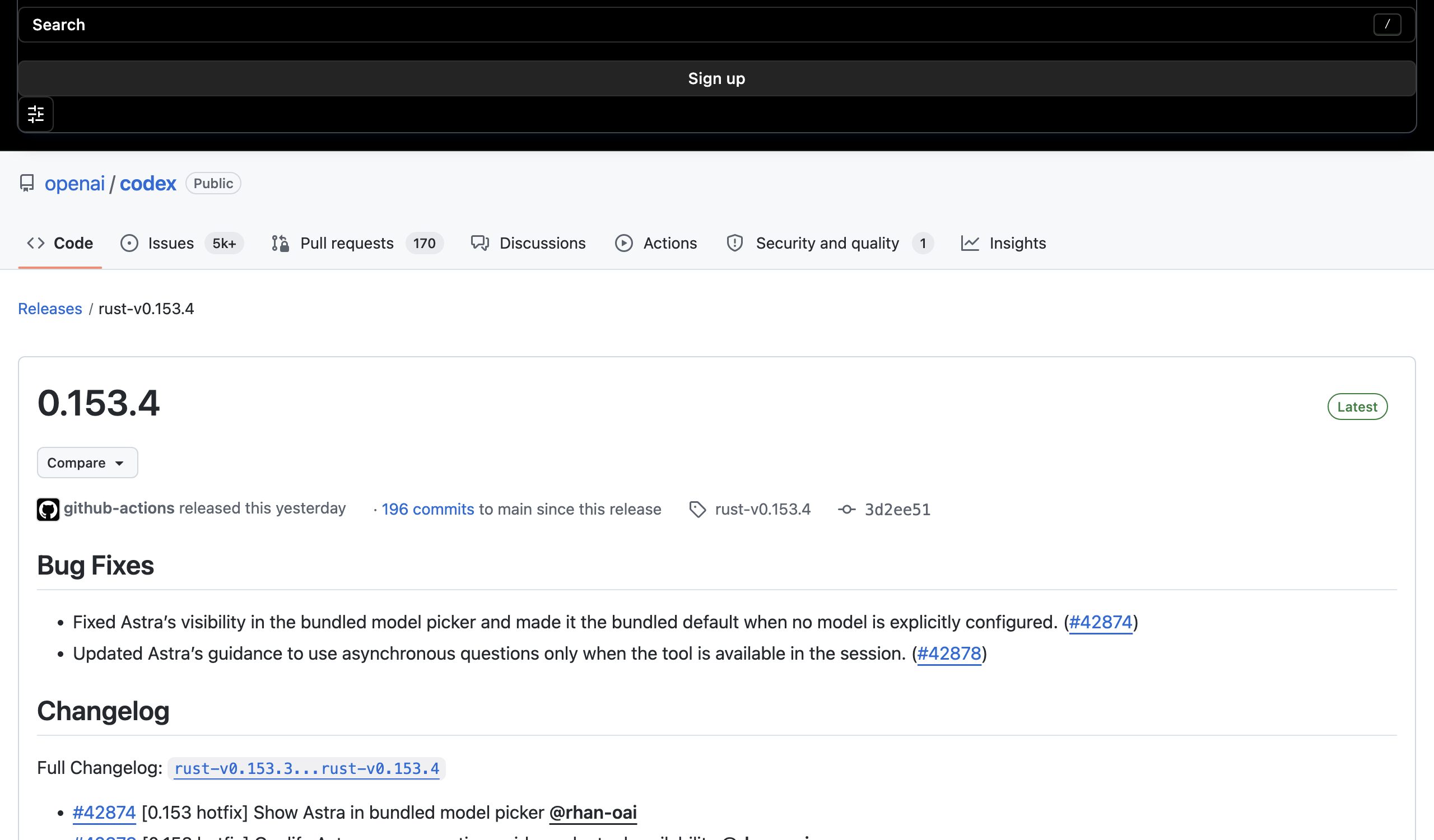This screenshot has height=840, width=1434.
Task: Focus the Search input field
Action: coord(716,25)
